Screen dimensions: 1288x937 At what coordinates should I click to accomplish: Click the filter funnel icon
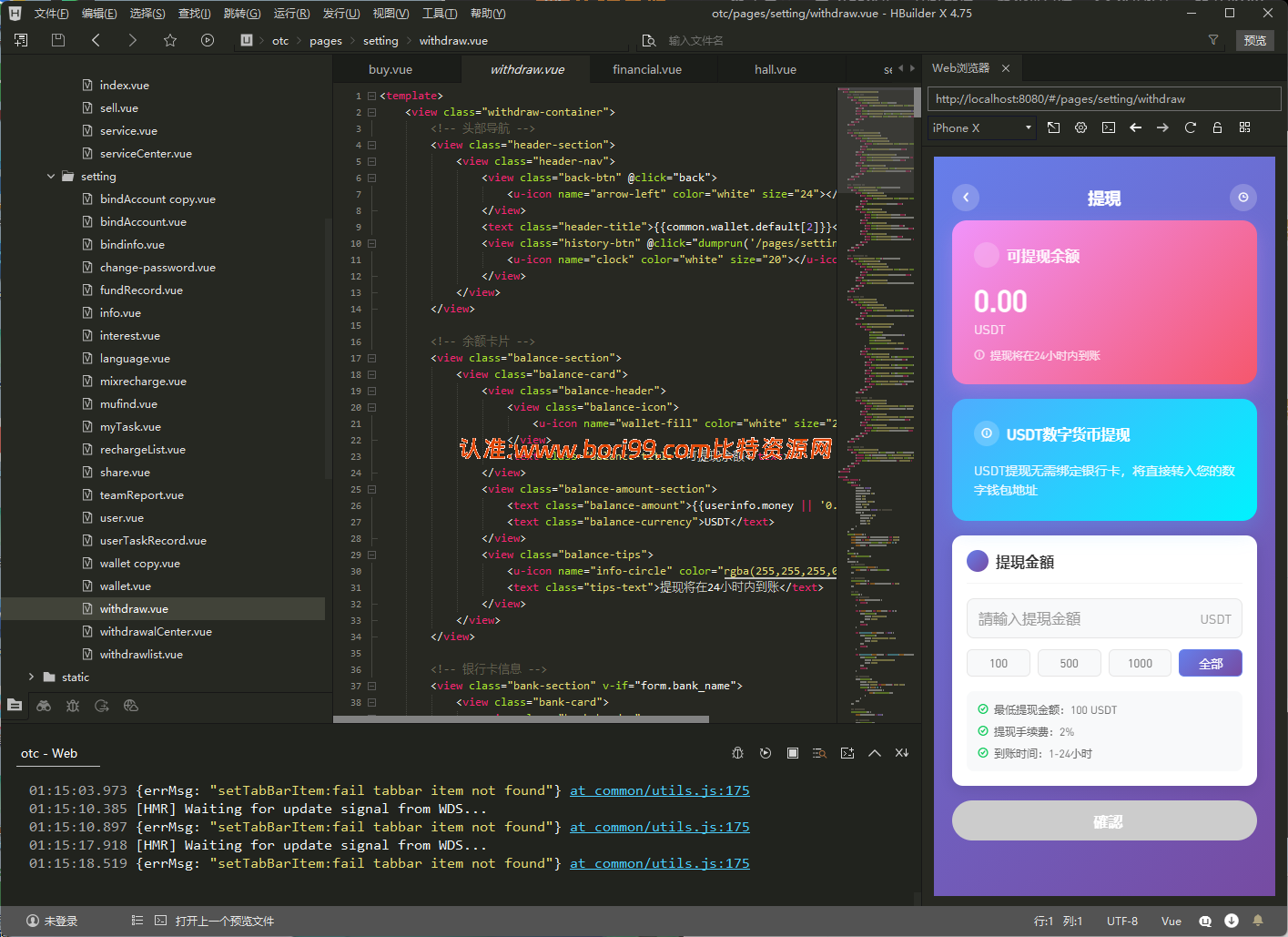tap(1213, 40)
